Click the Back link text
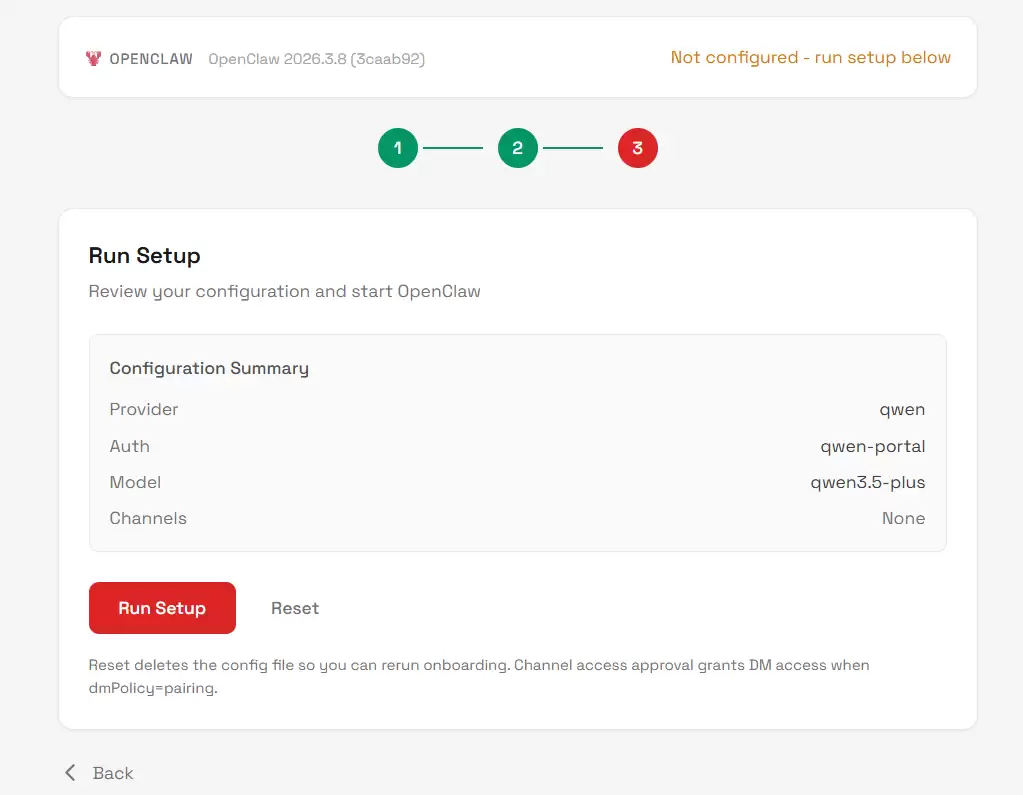The height and width of the screenshot is (795, 1023). 113,773
